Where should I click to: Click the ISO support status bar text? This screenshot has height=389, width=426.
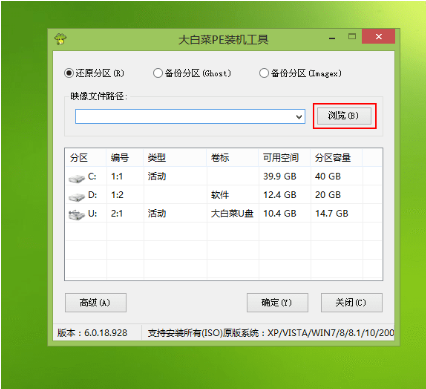(271, 333)
